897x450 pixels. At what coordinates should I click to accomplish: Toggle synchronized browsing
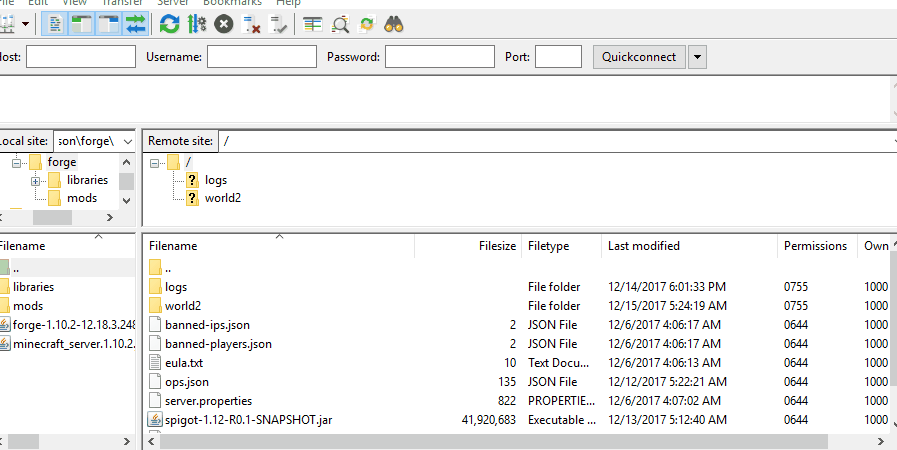[367, 24]
